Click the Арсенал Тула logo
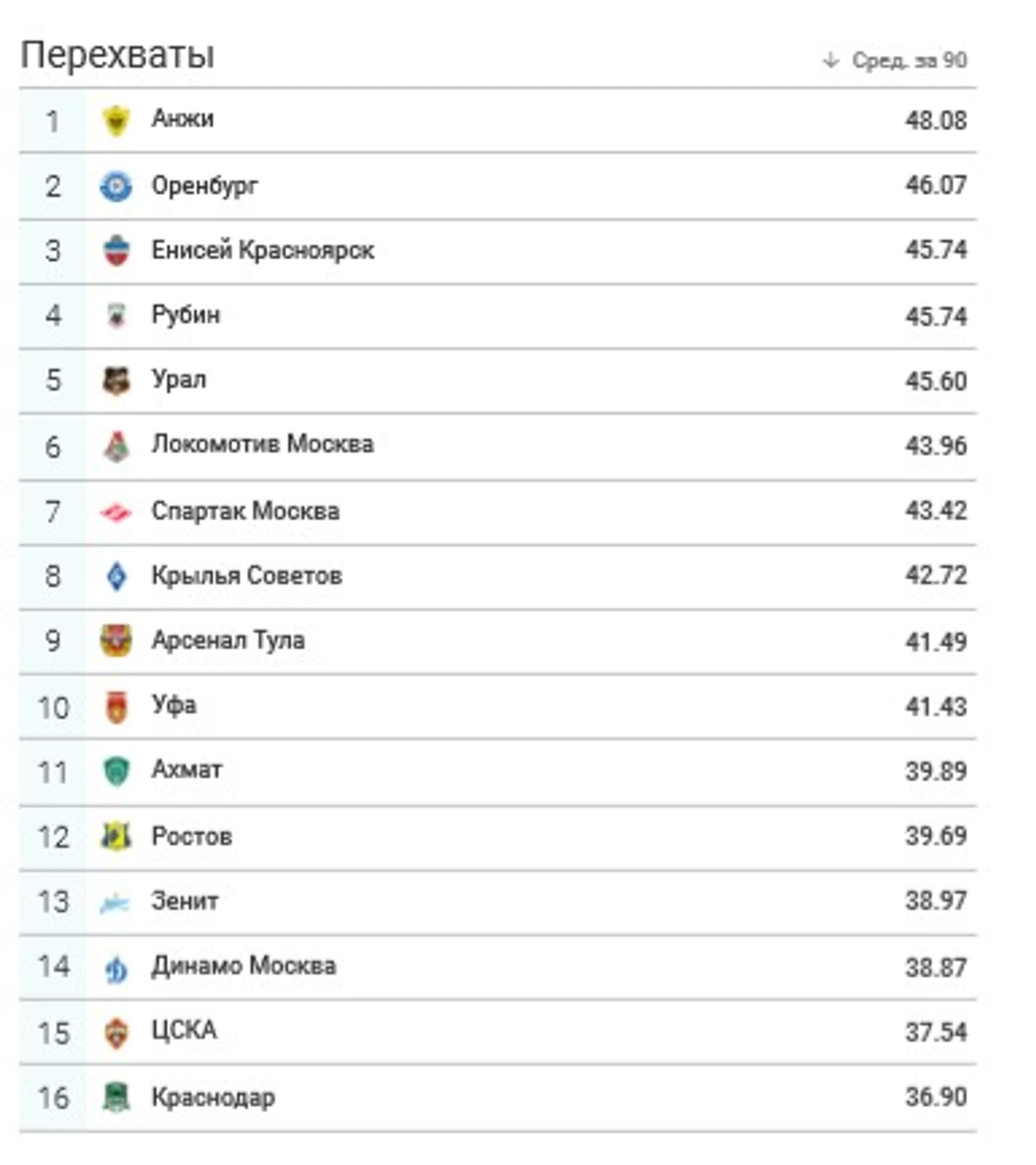The height and width of the screenshot is (1165, 1036). click(x=116, y=641)
